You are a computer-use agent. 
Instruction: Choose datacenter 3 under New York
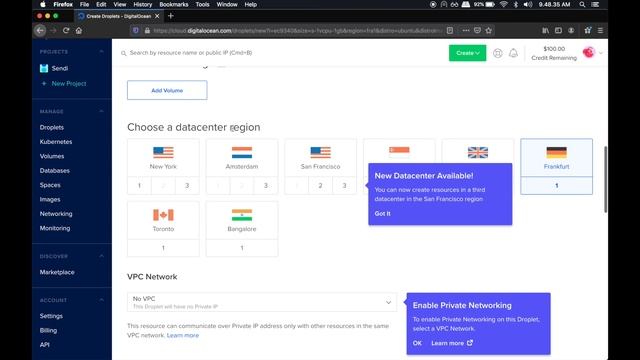pyautogui.click(x=187, y=186)
